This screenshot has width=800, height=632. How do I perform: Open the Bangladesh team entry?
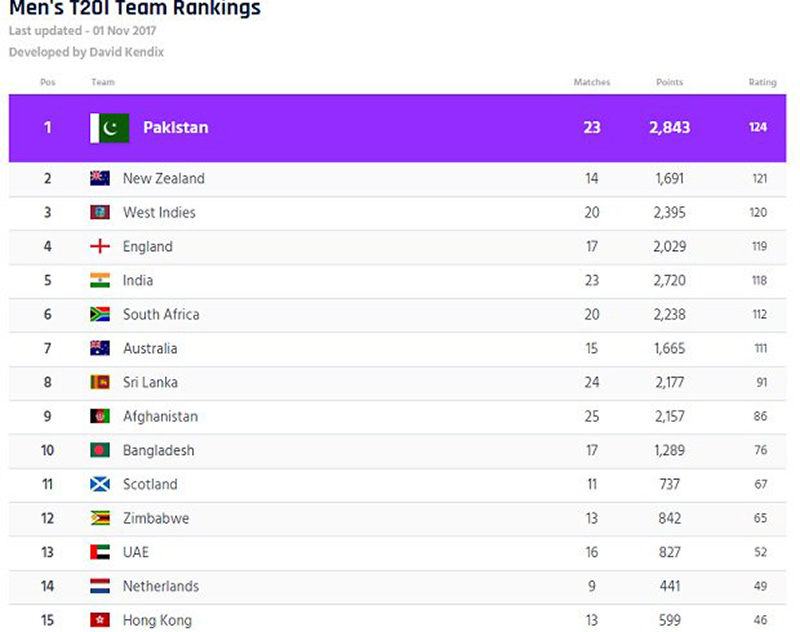coord(158,450)
